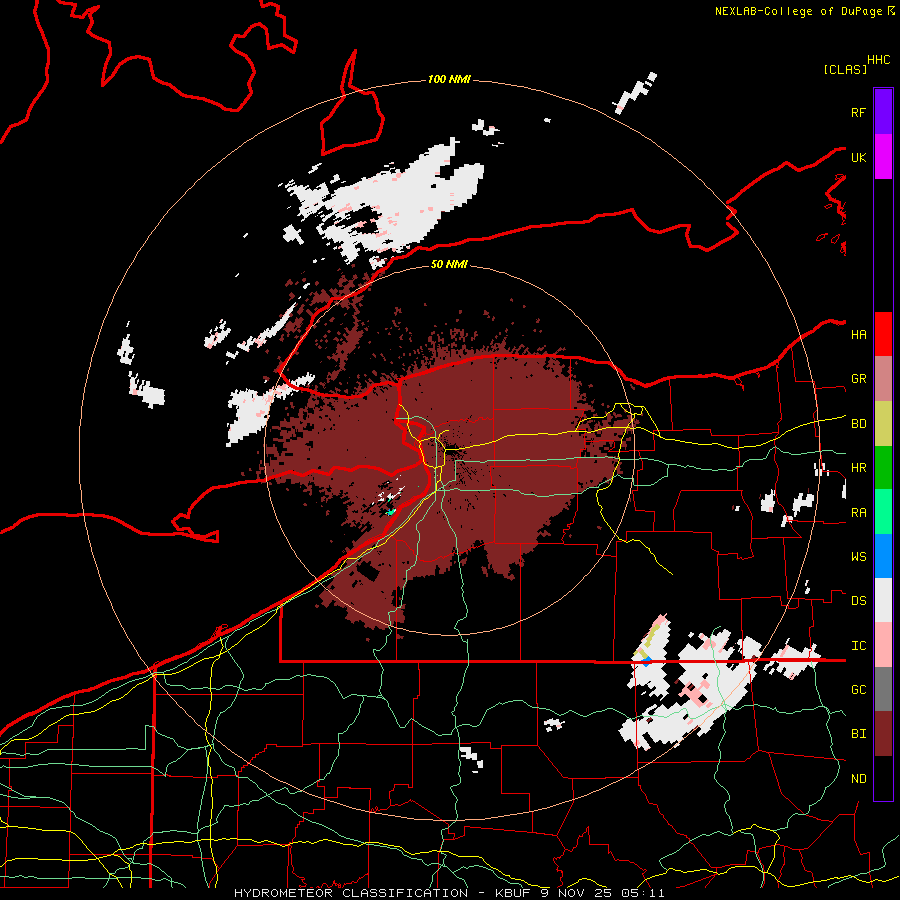Click the IC pink legend swatch
Image resolution: width=900 pixels, height=900 pixels.
pyautogui.click(x=883, y=645)
